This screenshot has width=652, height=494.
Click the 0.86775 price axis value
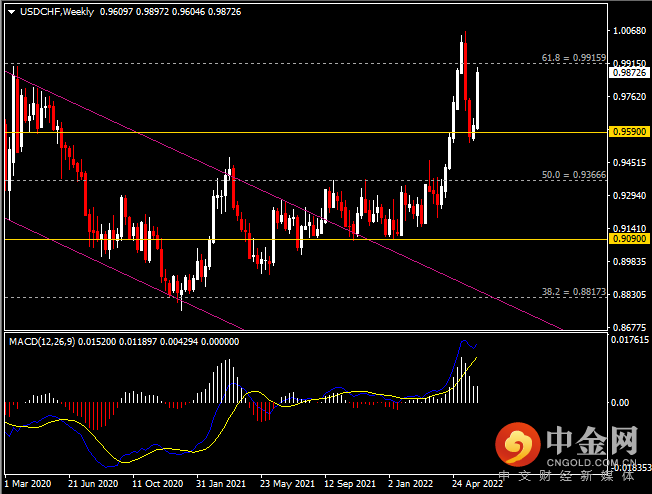630,328
